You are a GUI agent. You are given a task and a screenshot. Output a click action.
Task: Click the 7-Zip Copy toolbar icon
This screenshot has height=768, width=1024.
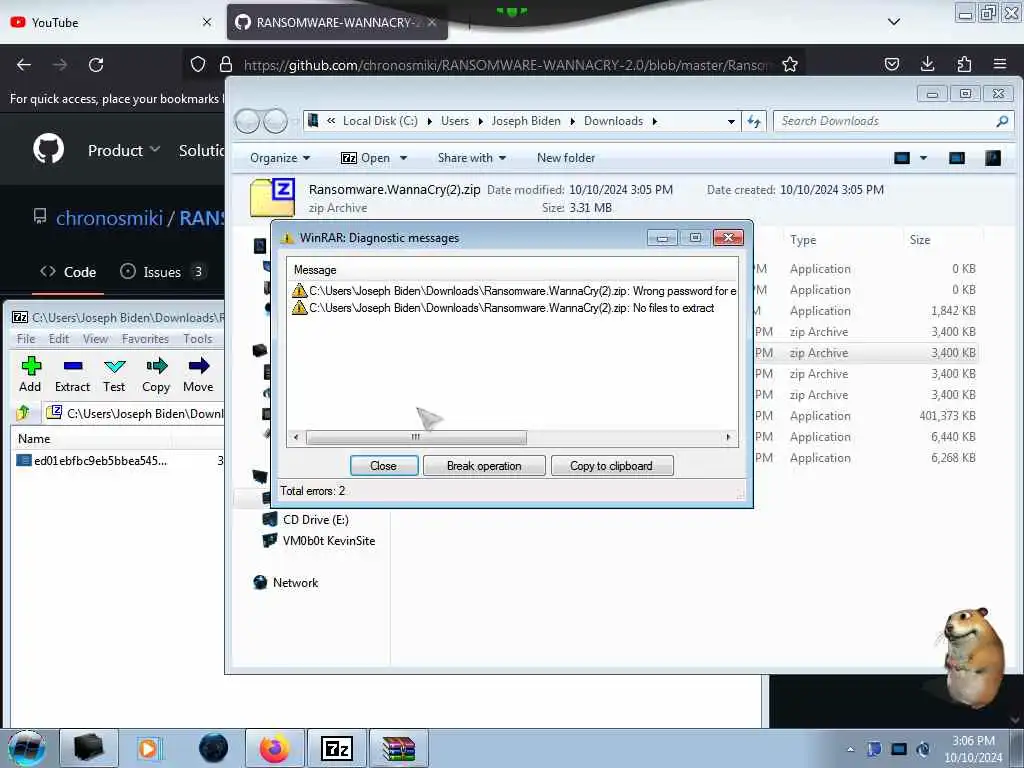point(156,374)
